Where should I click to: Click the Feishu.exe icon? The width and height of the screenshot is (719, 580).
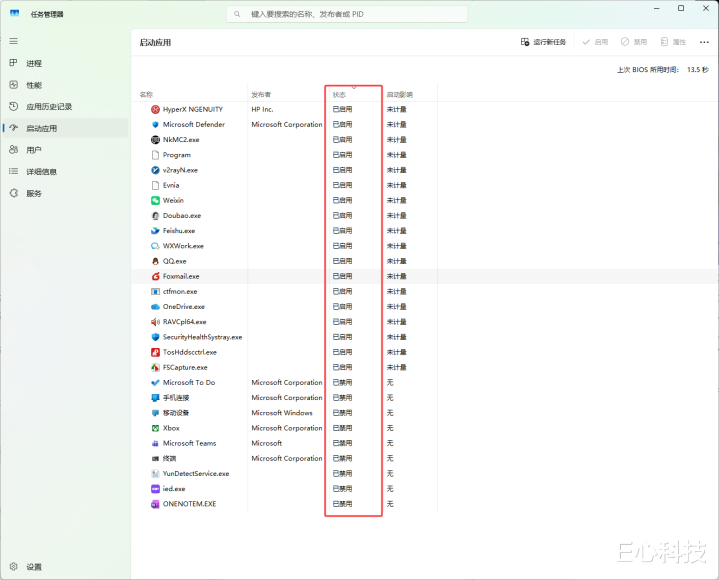tap(155, 231)
